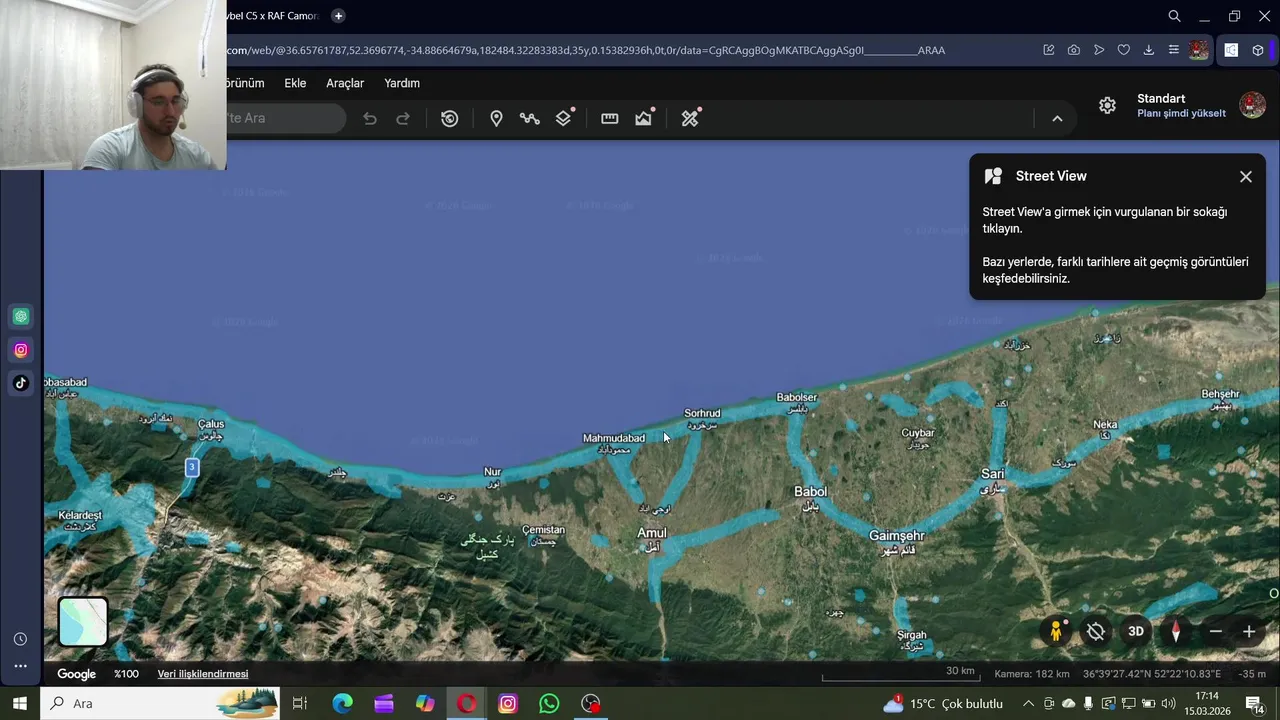Viewport: 1280px width, 720px height.
Task: Open the sidebar history clock
Action: point(20,639)
